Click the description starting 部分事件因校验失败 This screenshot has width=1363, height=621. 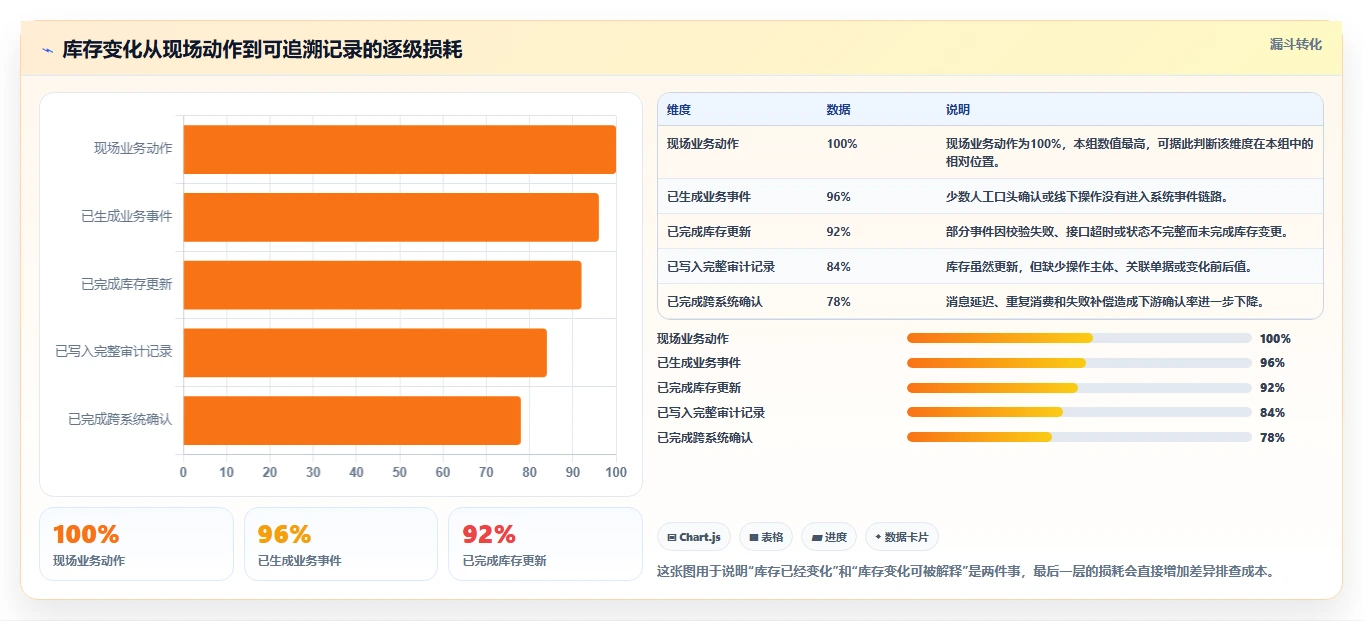(x=1120, y=232)
